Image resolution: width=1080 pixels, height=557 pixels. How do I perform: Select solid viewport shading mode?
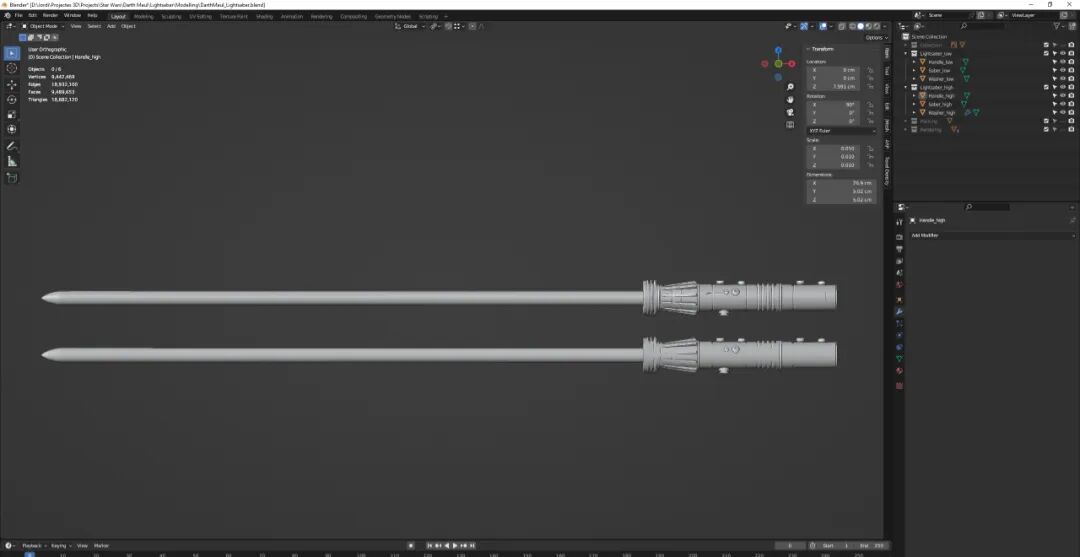click(x=860, y=26)
